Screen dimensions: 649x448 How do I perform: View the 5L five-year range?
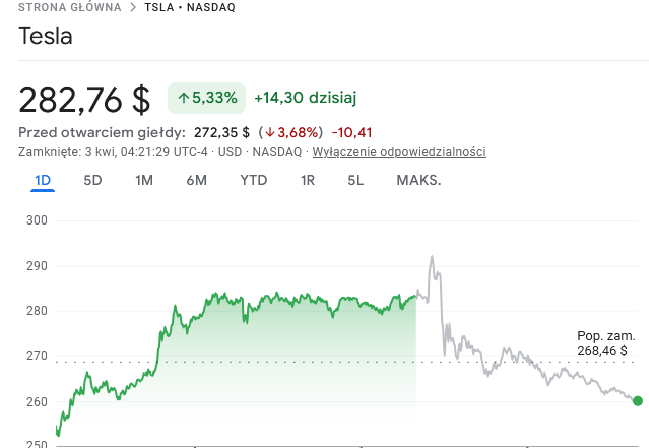coord(356,181)
